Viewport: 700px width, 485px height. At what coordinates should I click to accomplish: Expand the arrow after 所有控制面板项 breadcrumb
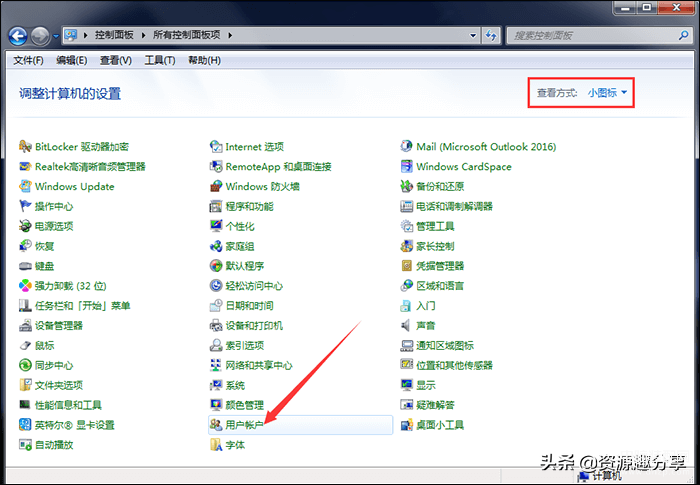(x=230, y=35)
